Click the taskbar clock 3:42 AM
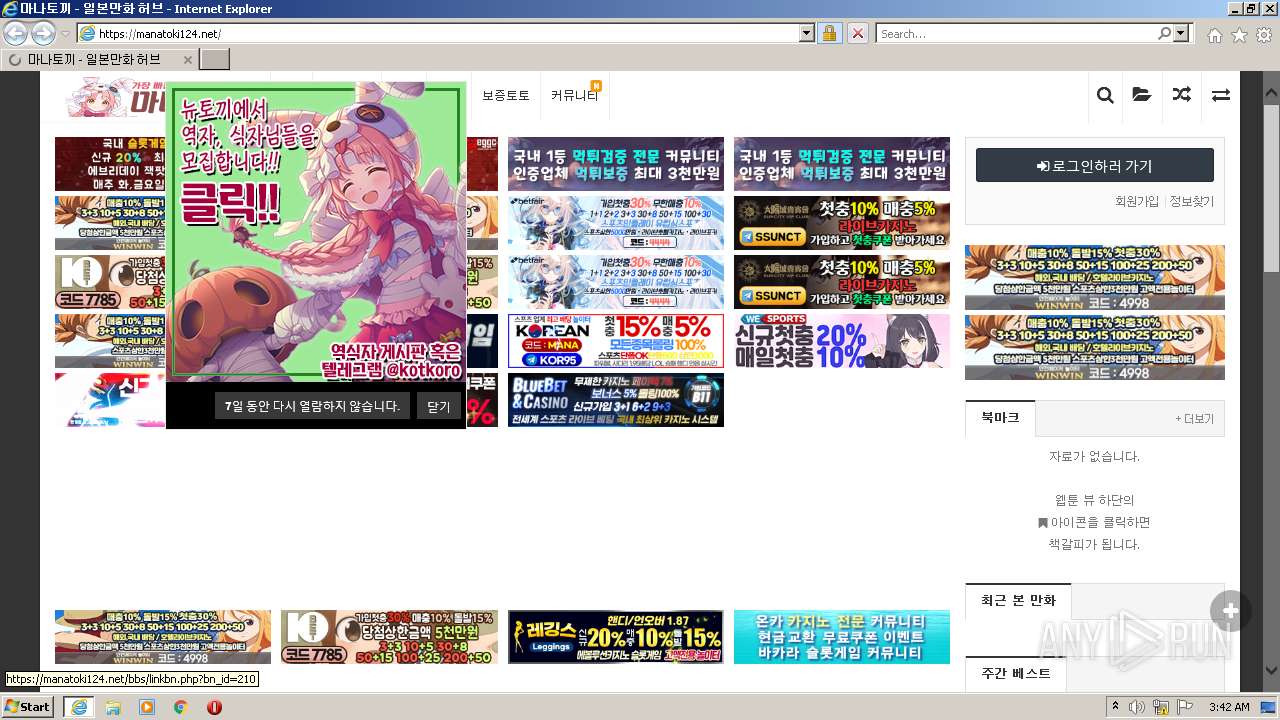The height and width of the screenshot is (720, 1280). coord(1229,707)
